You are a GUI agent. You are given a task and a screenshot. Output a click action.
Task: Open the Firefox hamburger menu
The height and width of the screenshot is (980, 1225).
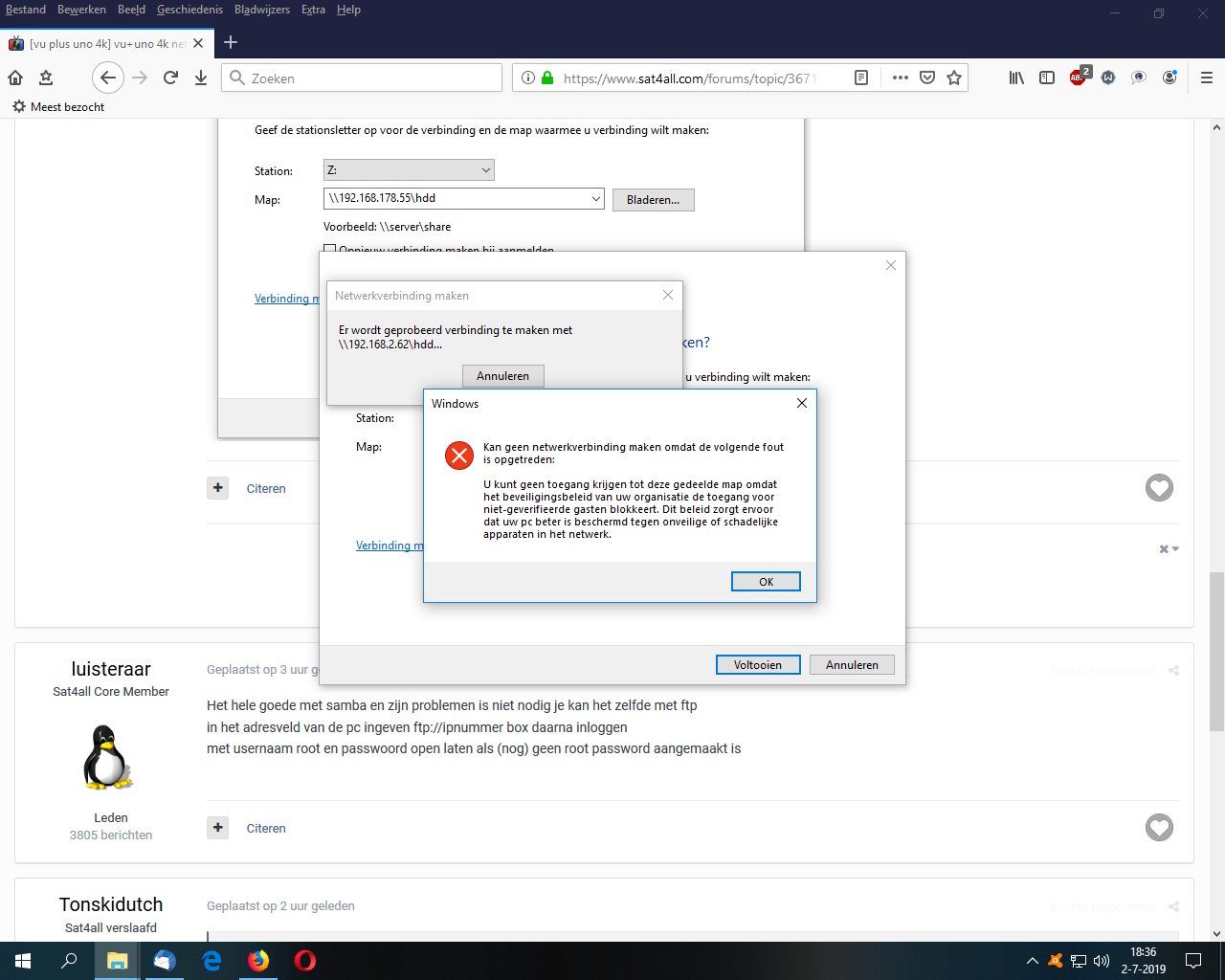1206,78
